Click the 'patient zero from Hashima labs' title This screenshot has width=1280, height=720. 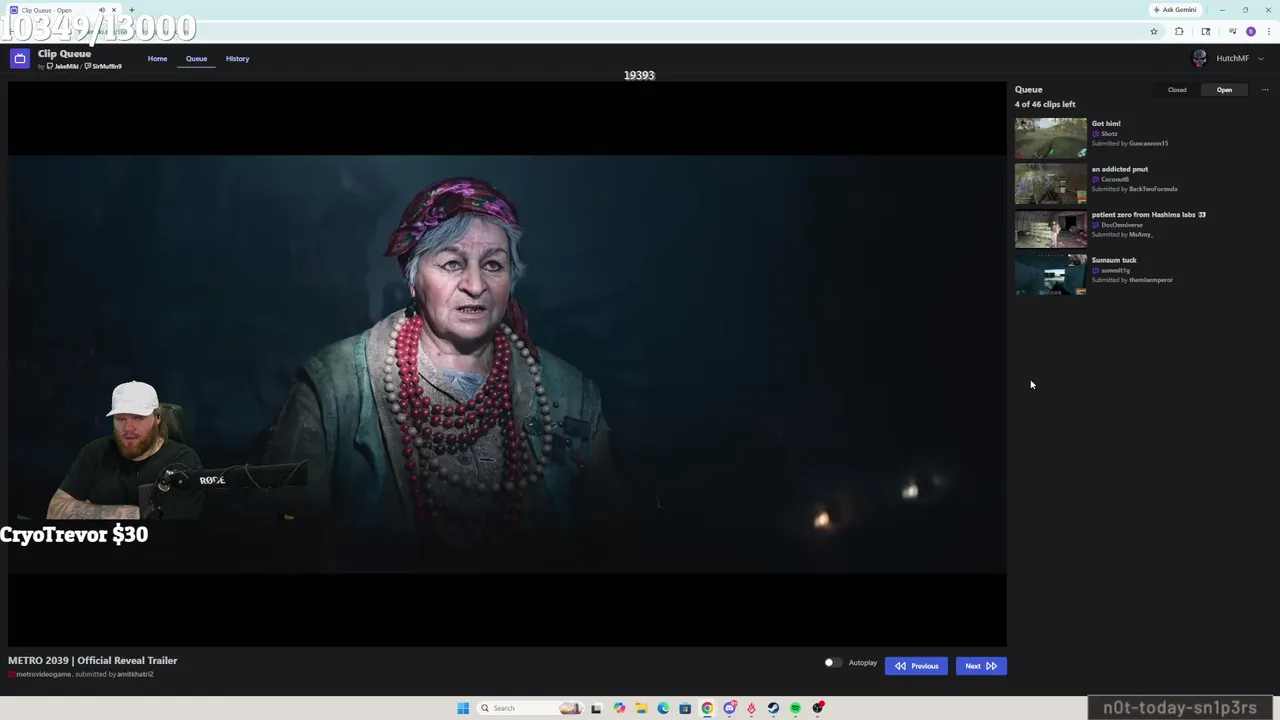point(1148,214)
